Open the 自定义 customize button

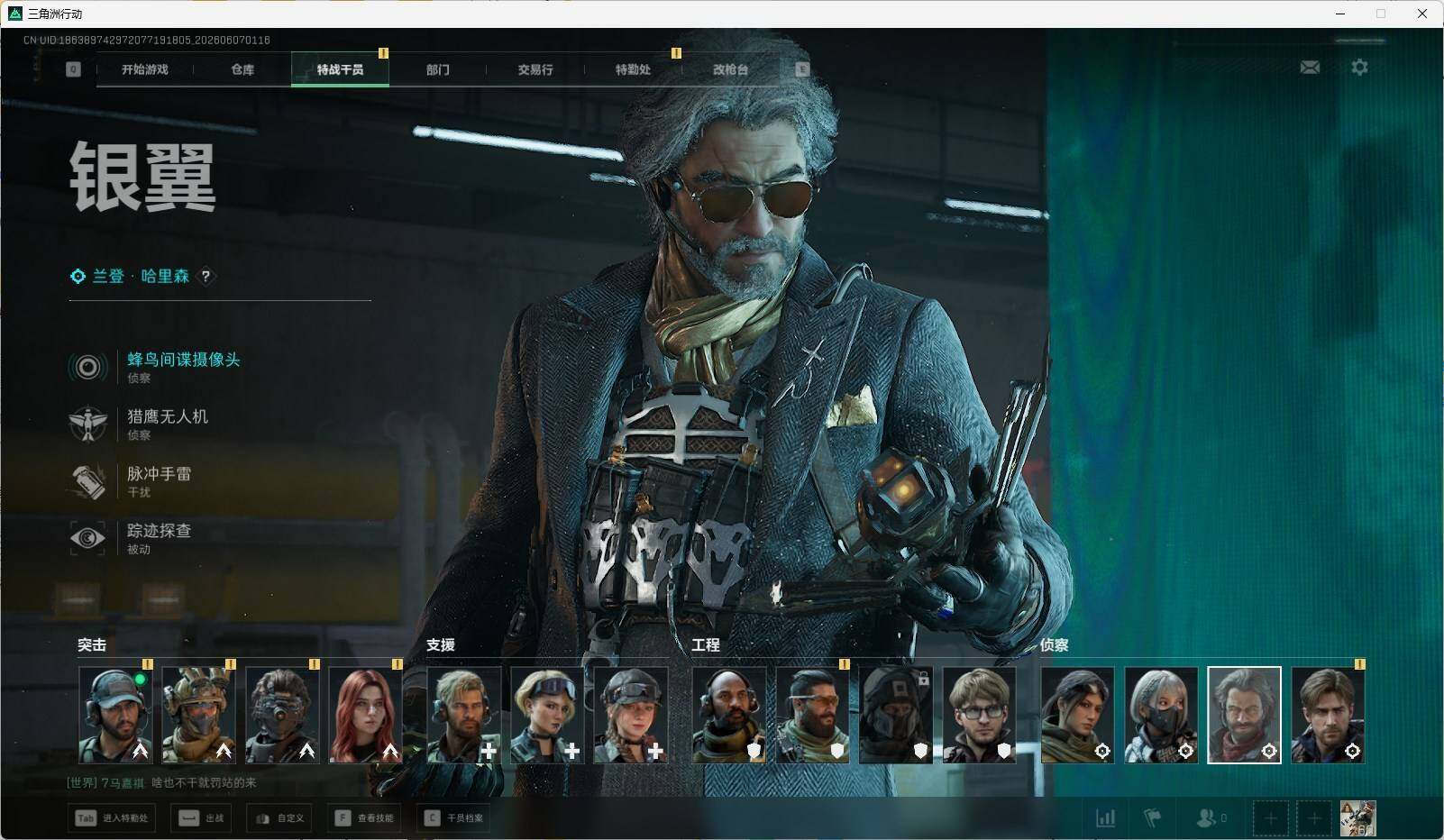279,818
